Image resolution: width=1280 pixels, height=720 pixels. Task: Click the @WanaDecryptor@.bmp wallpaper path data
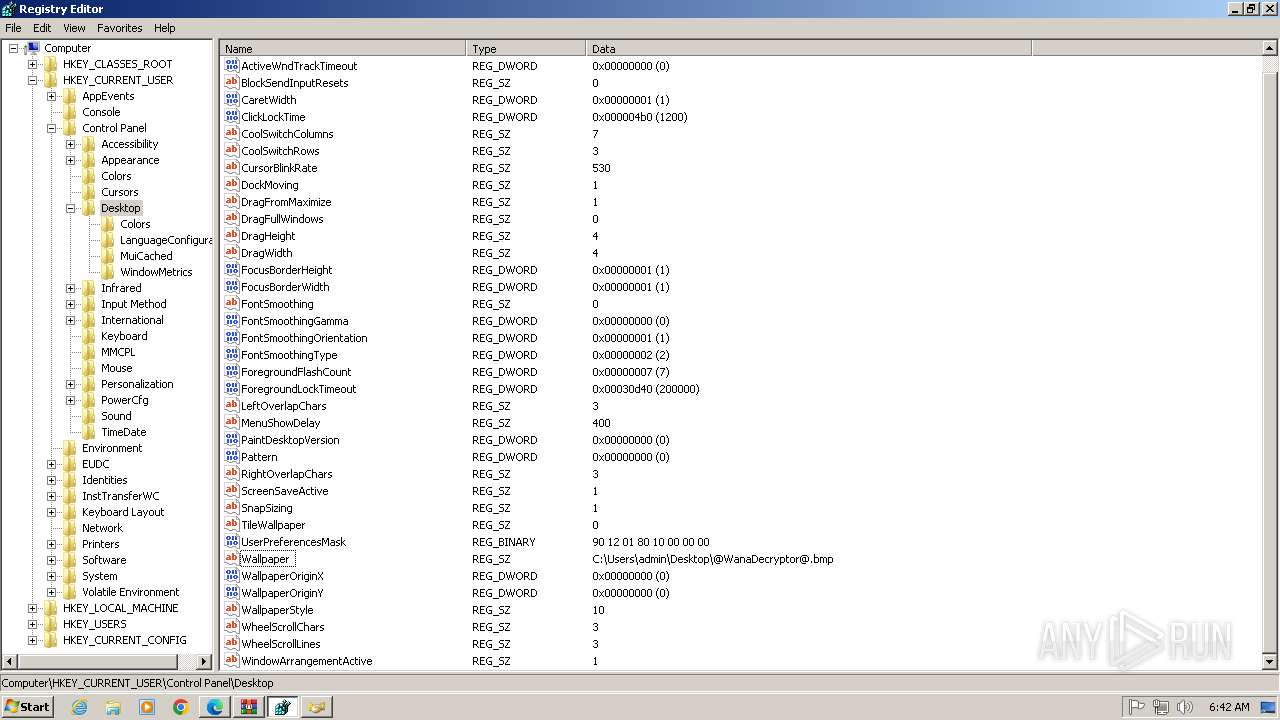pos(712,559)
